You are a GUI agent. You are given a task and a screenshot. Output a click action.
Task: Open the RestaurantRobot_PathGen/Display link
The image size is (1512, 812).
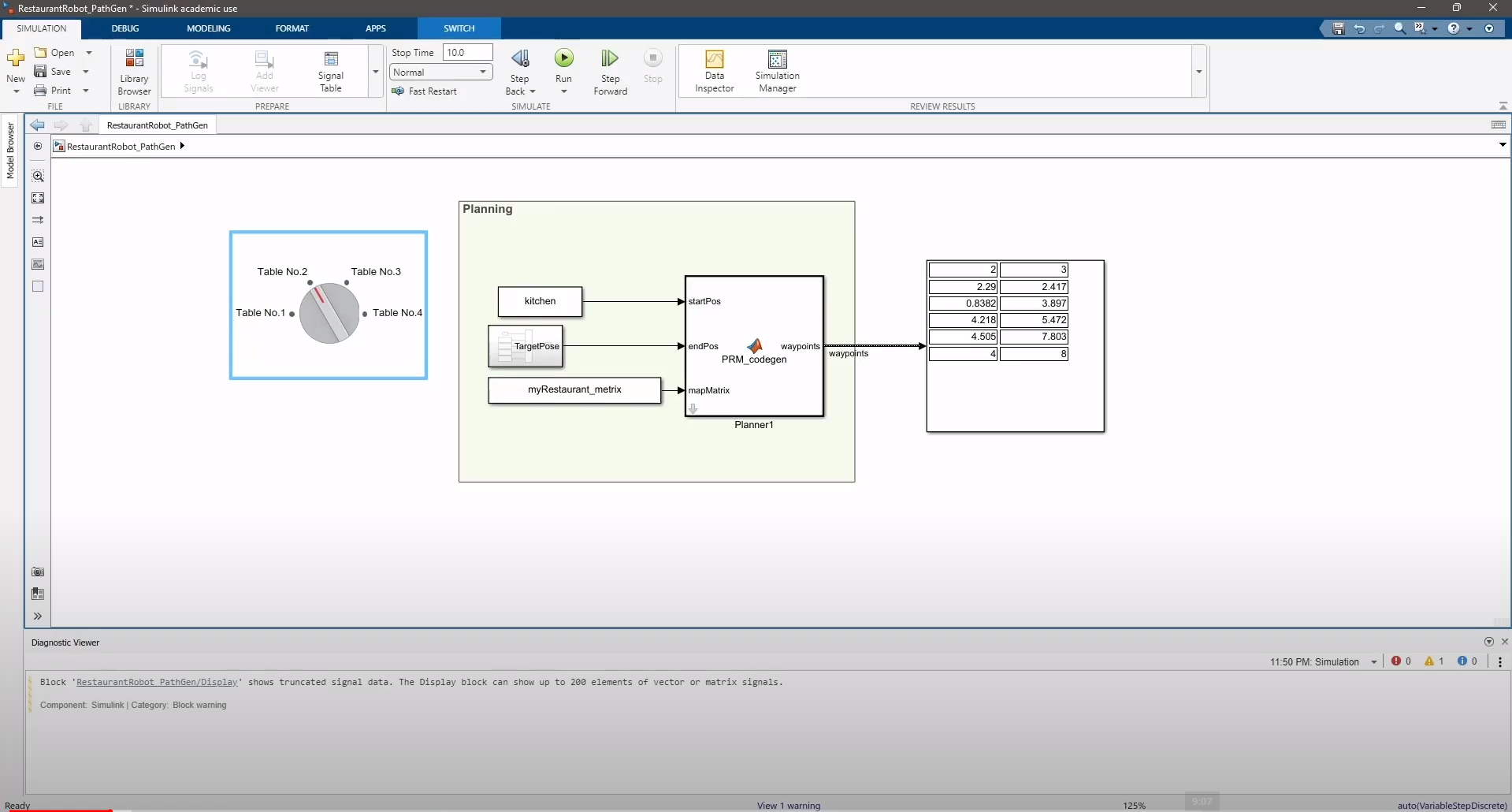pyautogui.click(x=157, y=683)
